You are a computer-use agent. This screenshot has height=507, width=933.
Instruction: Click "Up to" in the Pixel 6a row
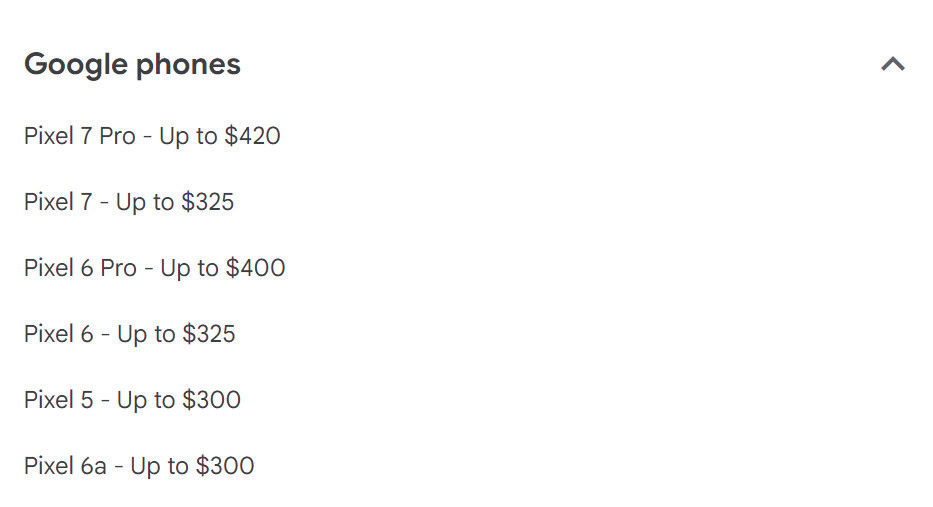point(159,466)
